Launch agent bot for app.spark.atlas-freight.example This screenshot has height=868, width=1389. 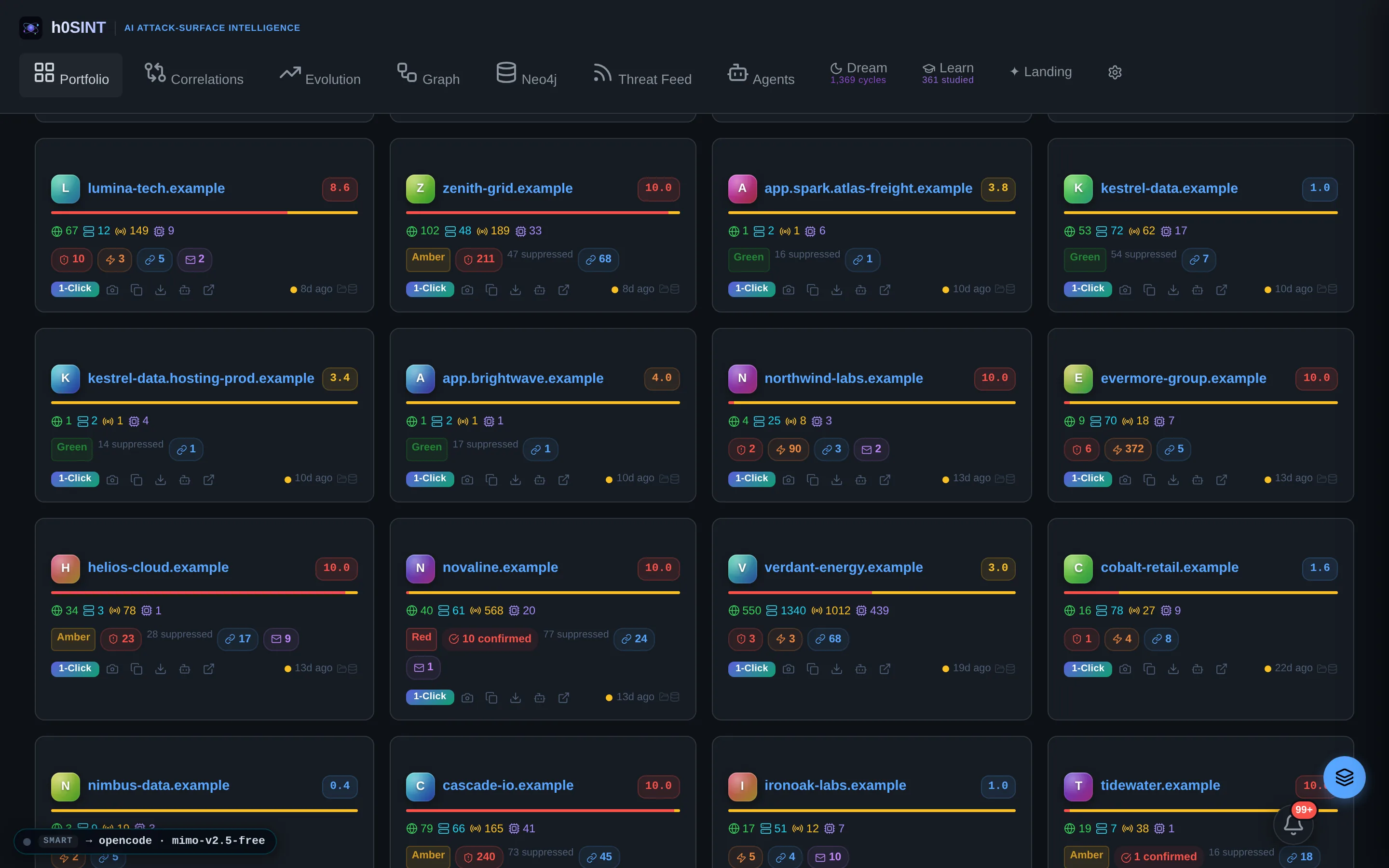861,290
